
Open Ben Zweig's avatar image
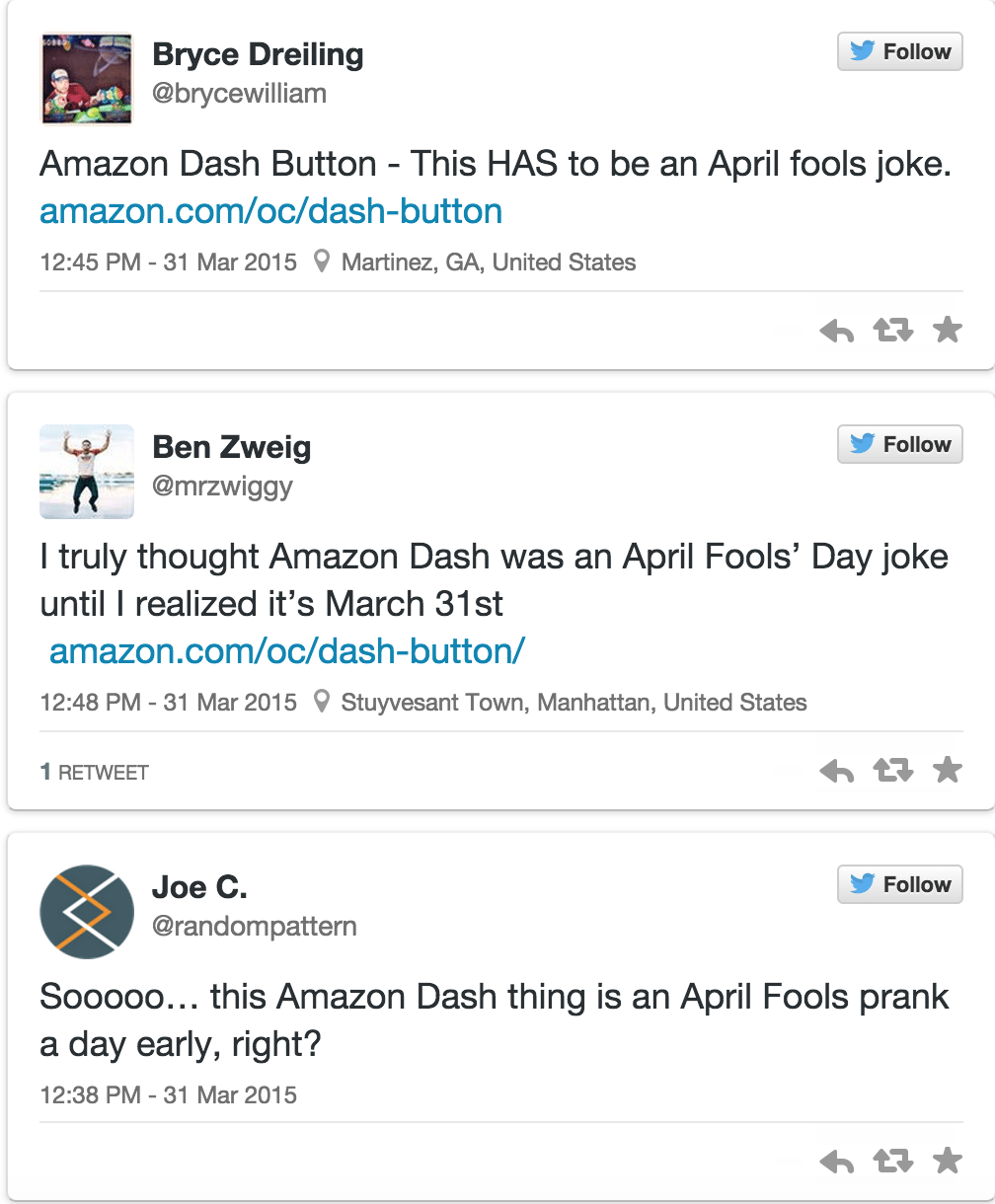[87, 472]
